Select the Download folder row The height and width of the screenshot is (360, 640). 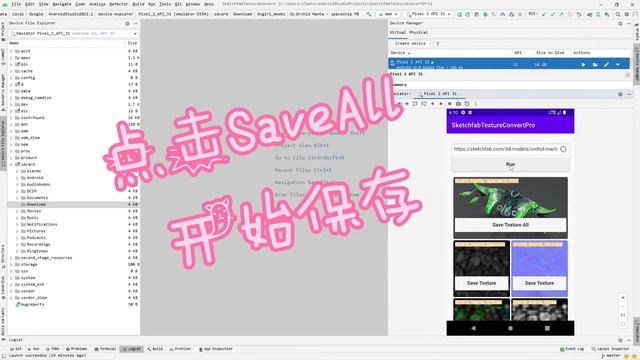73,204
